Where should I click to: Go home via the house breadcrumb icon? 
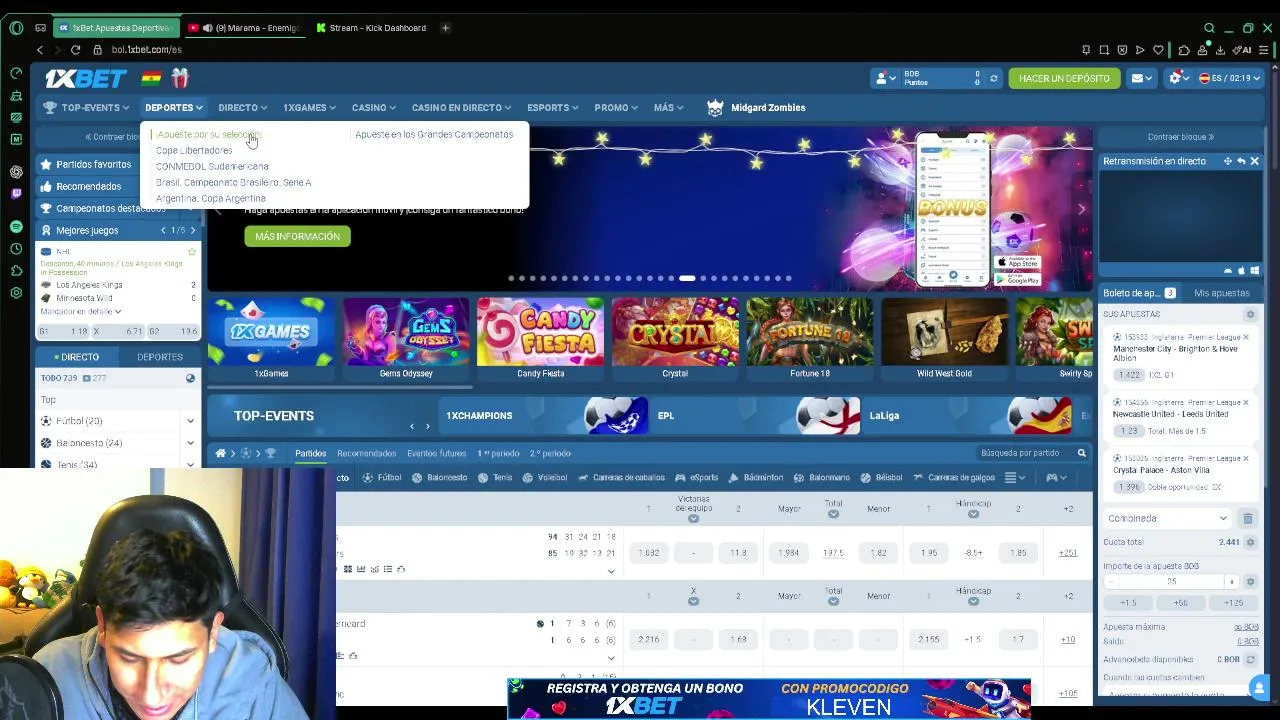click(220, 453)
